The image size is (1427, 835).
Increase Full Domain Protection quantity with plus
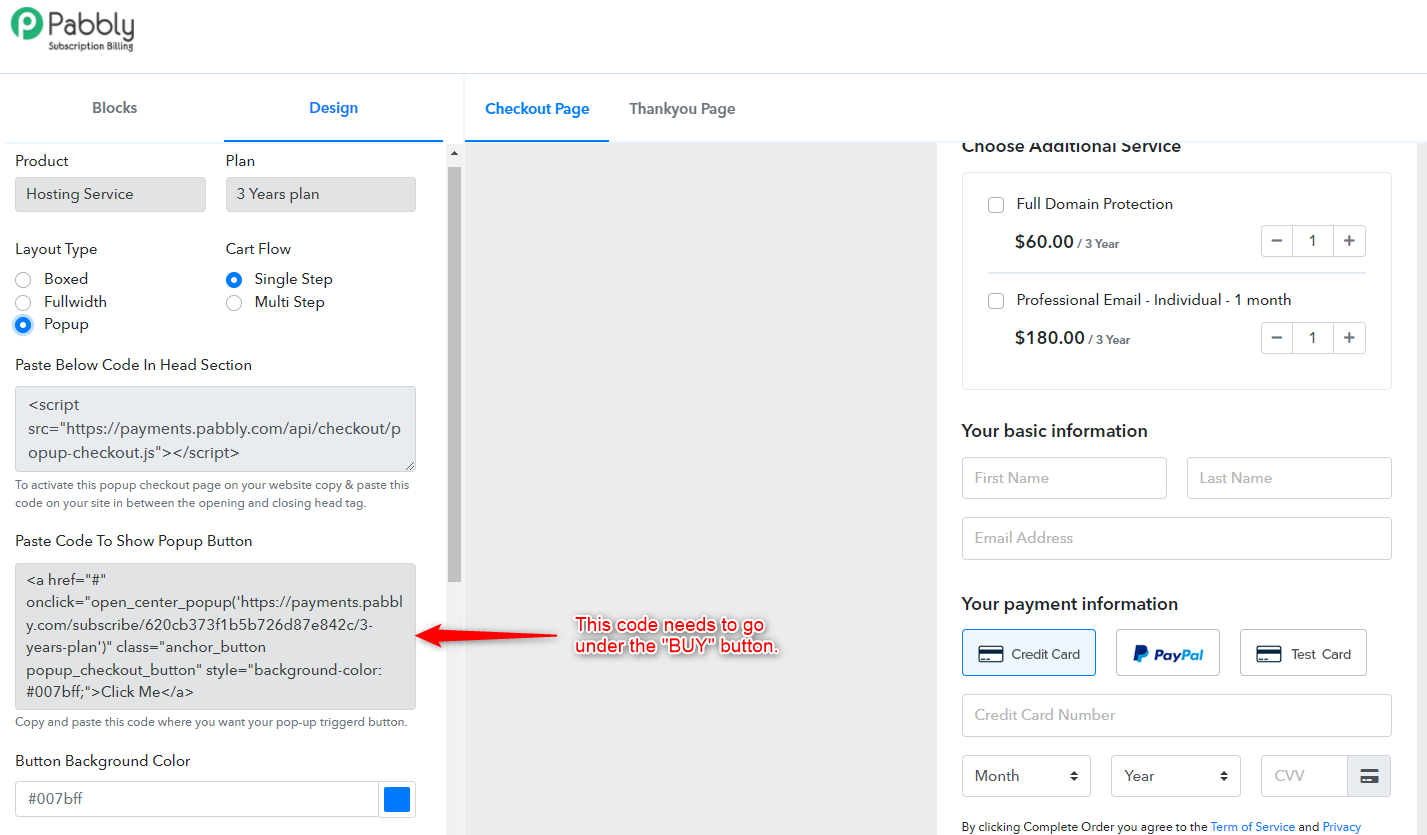point(1349,241)
